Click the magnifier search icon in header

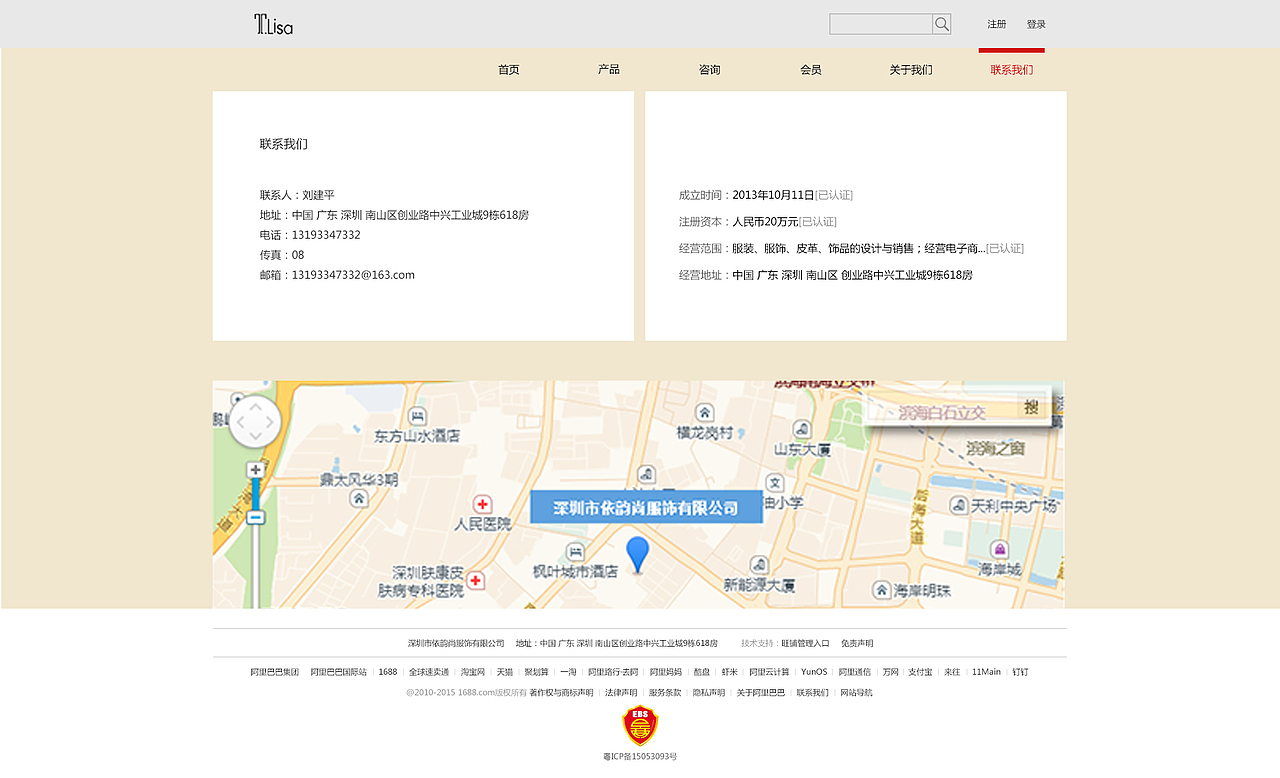pyautogui.click(x=942, y=24)
